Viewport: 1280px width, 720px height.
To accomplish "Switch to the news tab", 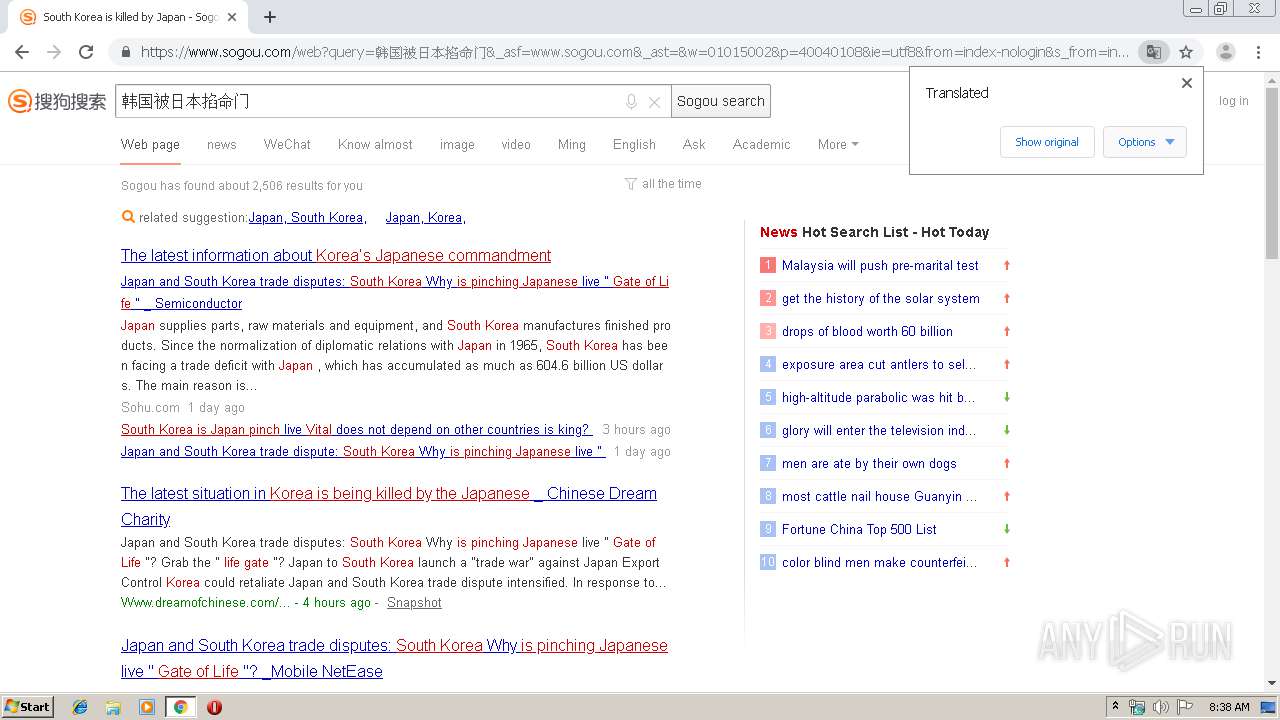I will [222, 144].
